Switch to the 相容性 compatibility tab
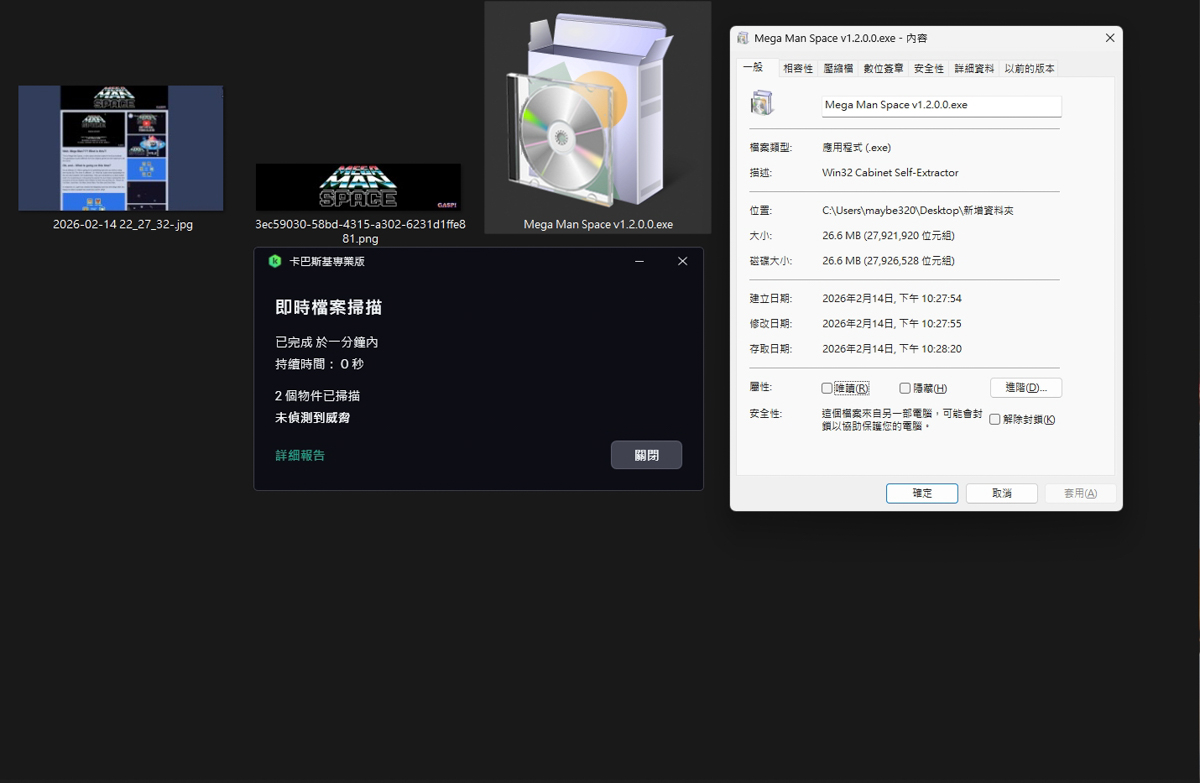 [x=797, y=68]
